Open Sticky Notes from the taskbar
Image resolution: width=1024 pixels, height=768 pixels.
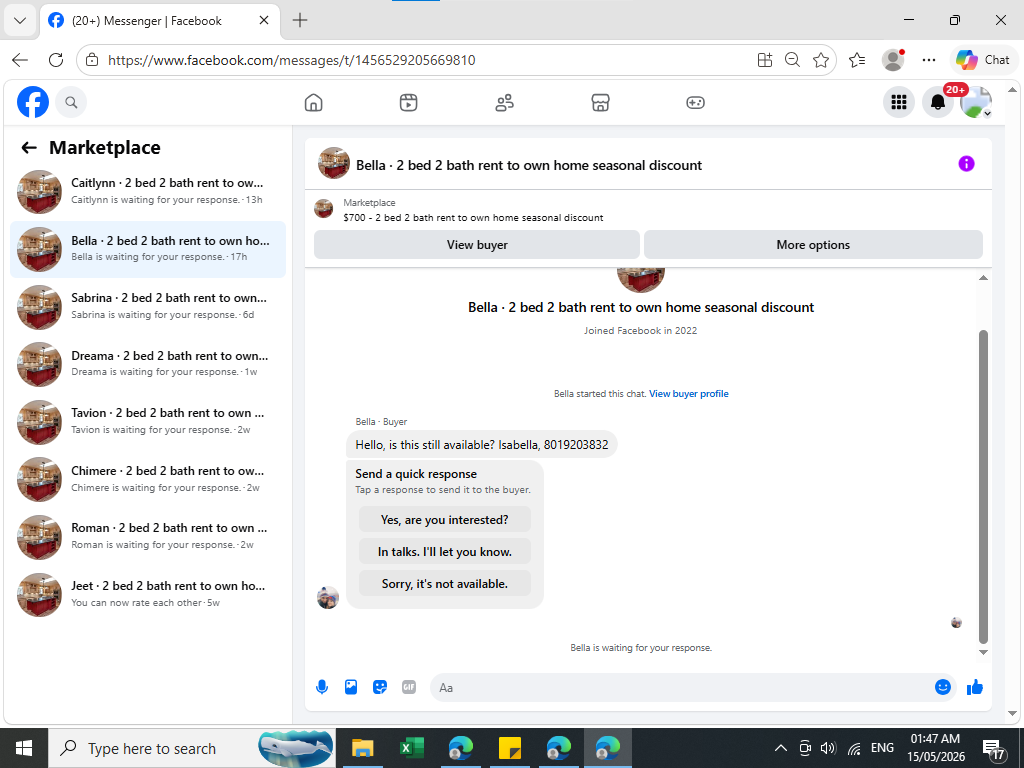coord(509,748)
